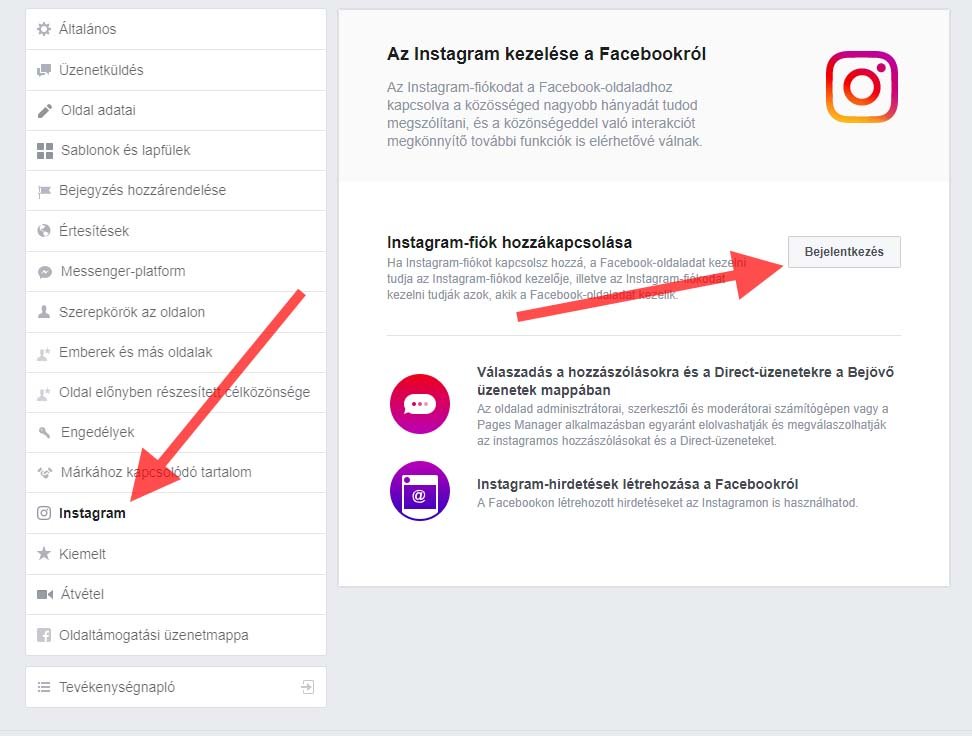Image resolution: width=972 pixels, height=736 pixels.
Task: Click the Bejelentkezés button
Action: [844, 252]
